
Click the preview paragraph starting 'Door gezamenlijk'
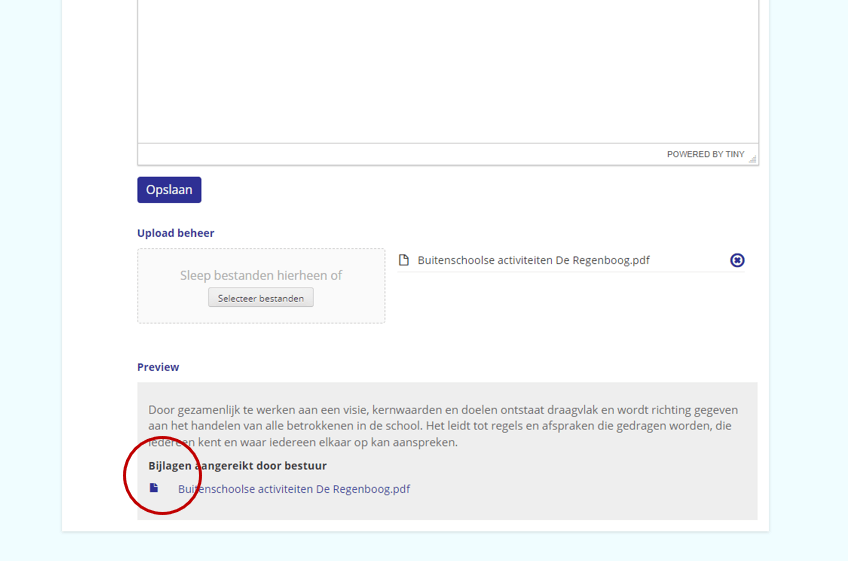443,426
